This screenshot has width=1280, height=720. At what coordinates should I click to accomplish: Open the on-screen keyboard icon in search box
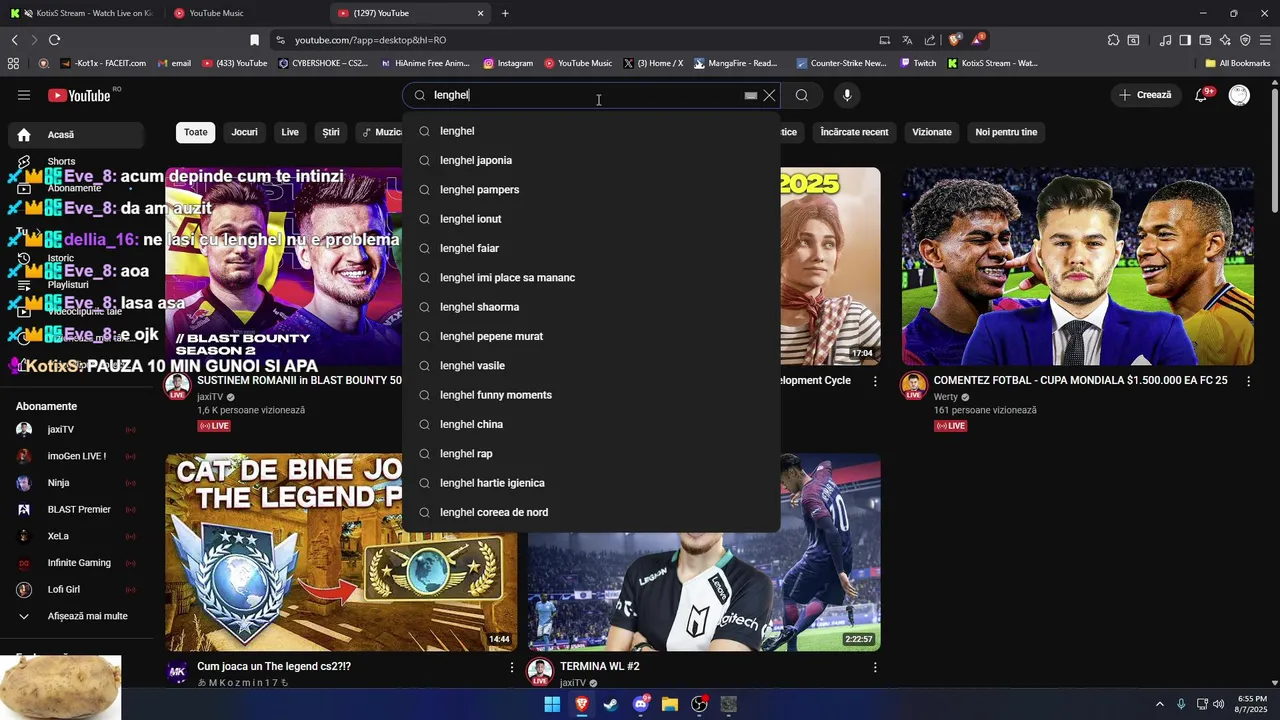pos(751,96)
